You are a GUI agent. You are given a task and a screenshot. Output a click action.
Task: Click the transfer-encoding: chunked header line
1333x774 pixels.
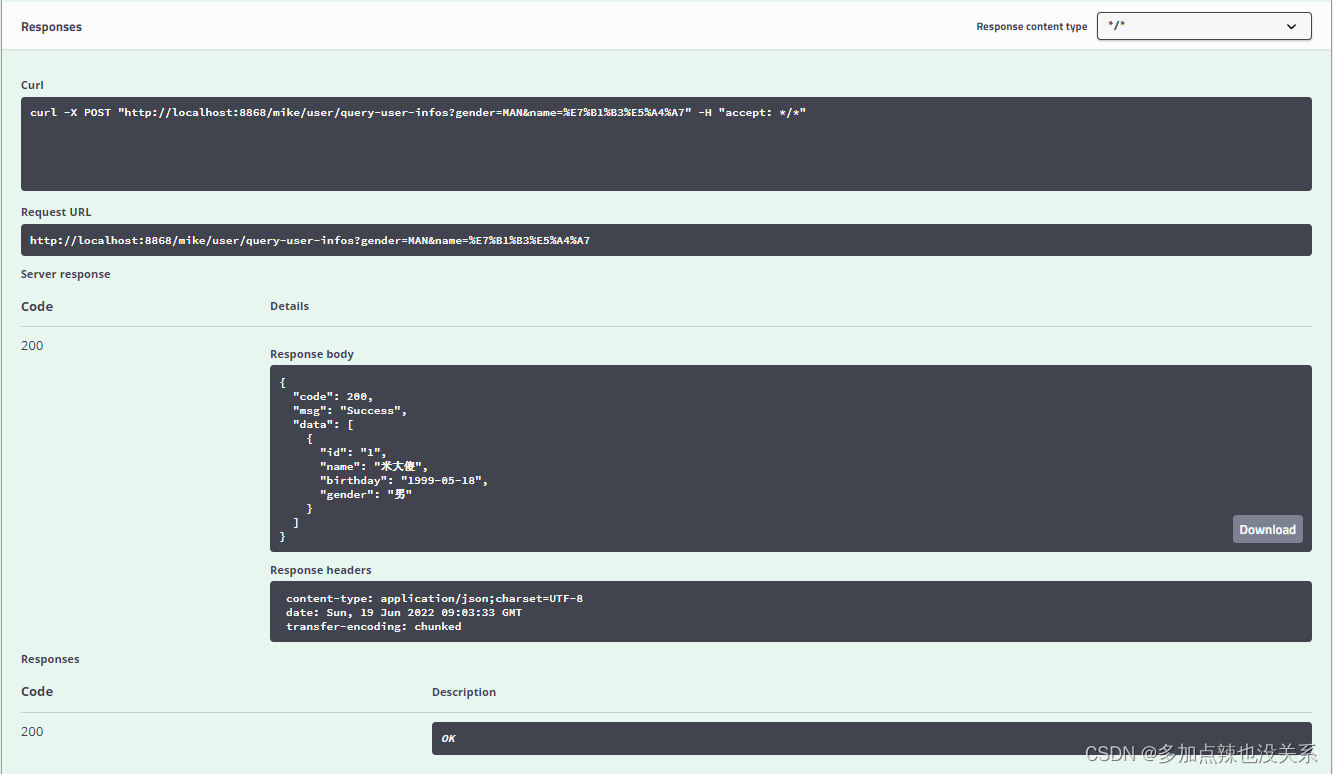click(374, 627)
